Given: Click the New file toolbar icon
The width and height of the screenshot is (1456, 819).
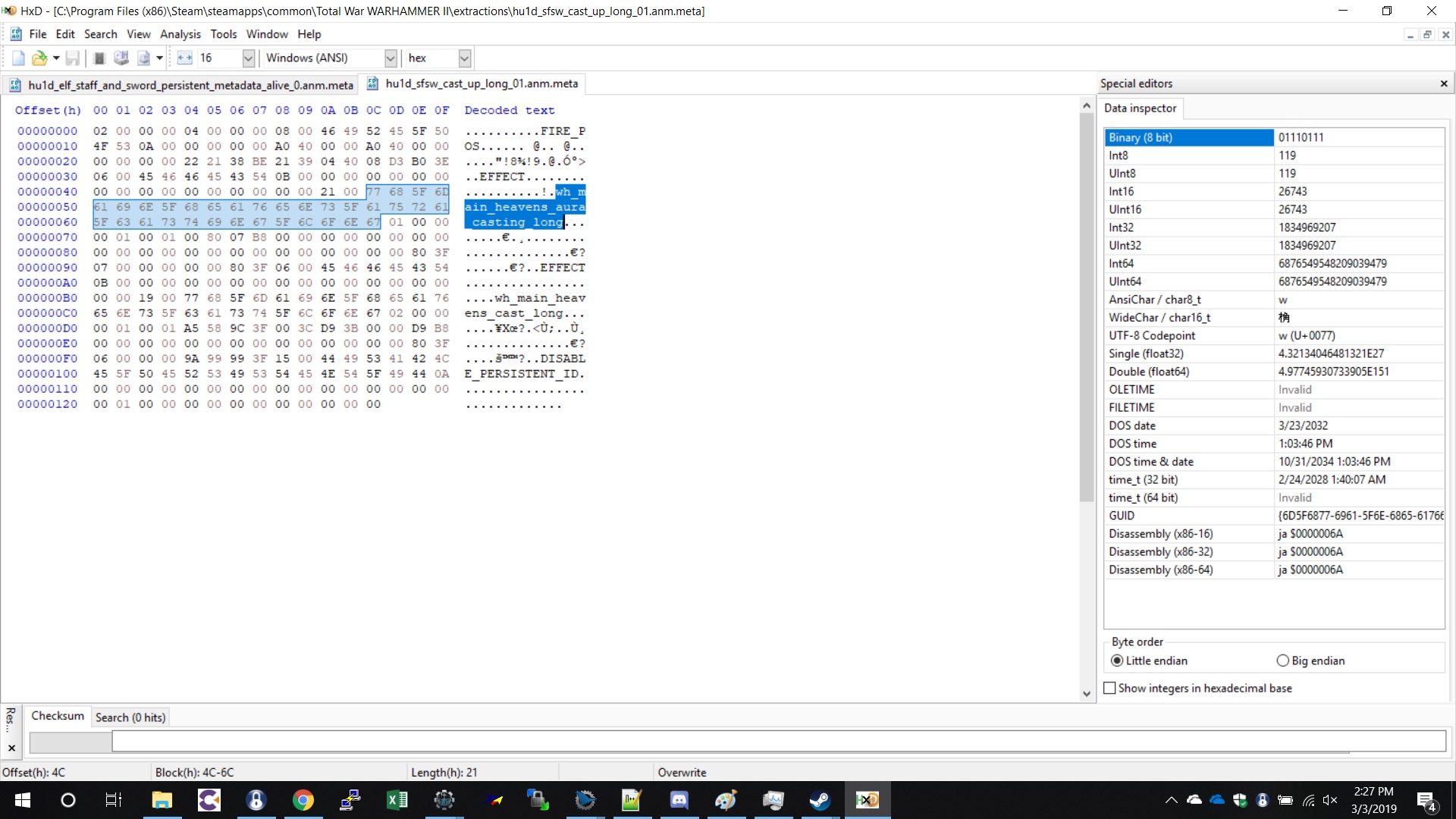Looking at the screenshot, I should tap(18, 58).
